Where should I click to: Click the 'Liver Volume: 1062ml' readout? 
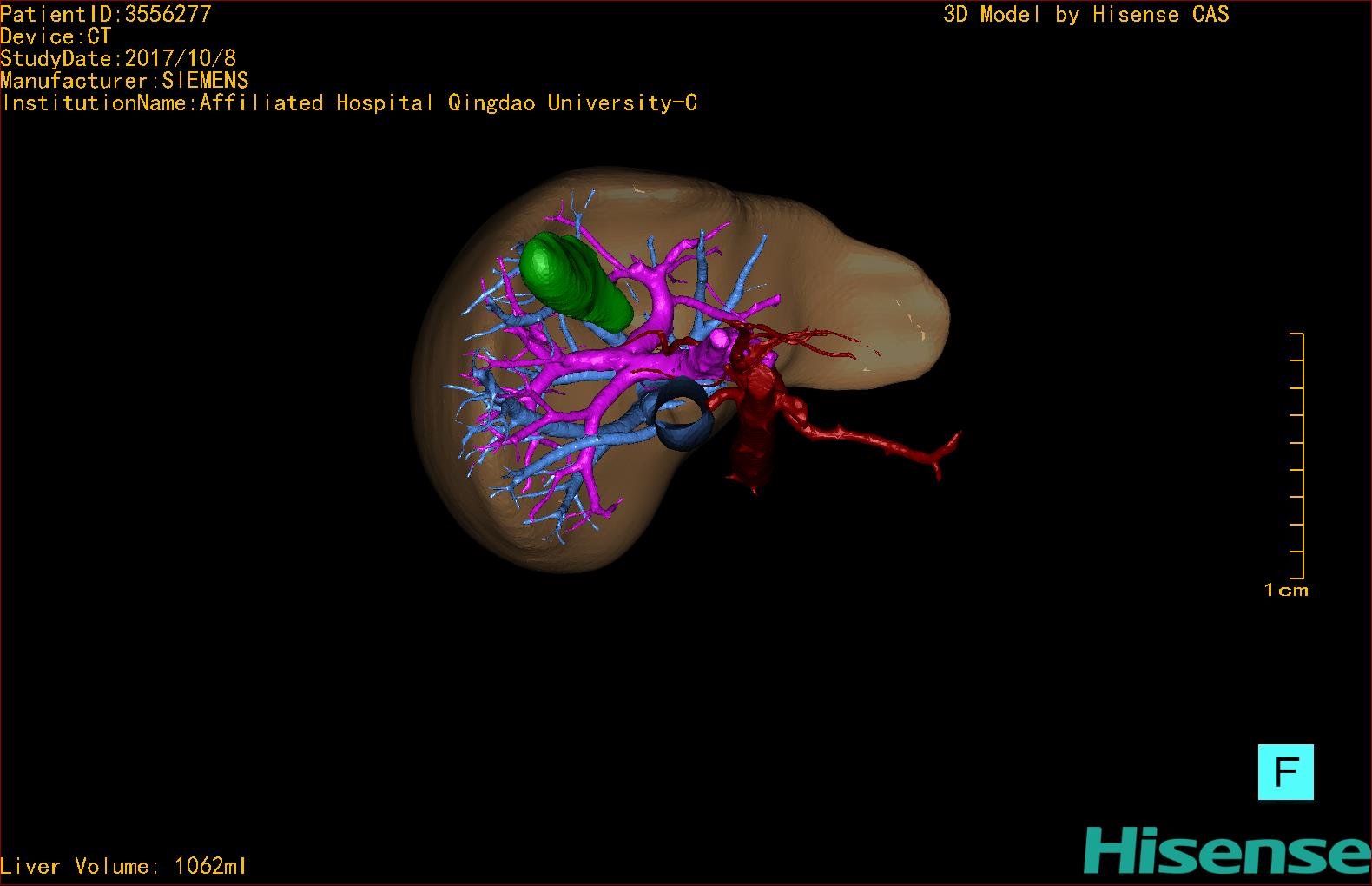(x=123, y=866)
